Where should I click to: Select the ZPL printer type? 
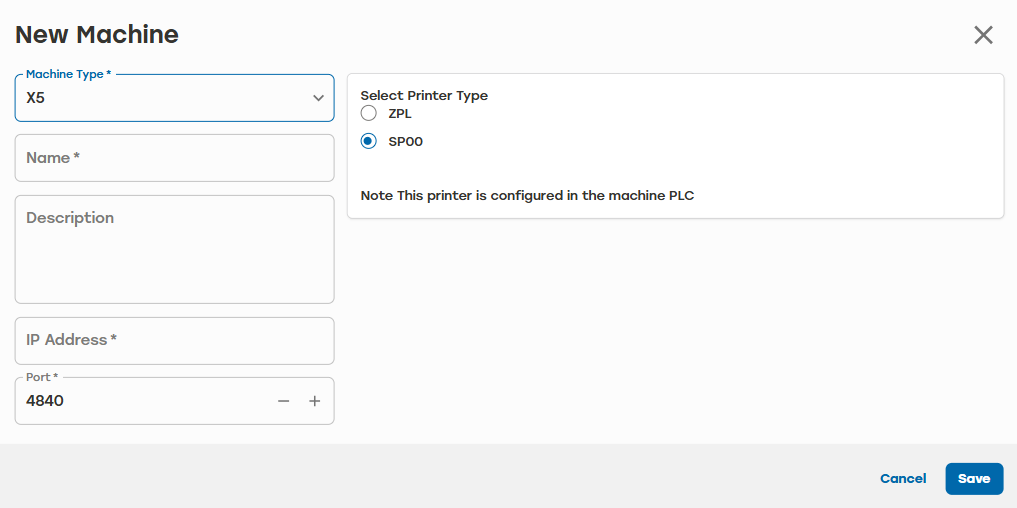pyautogui.click(x=368, y=114)
